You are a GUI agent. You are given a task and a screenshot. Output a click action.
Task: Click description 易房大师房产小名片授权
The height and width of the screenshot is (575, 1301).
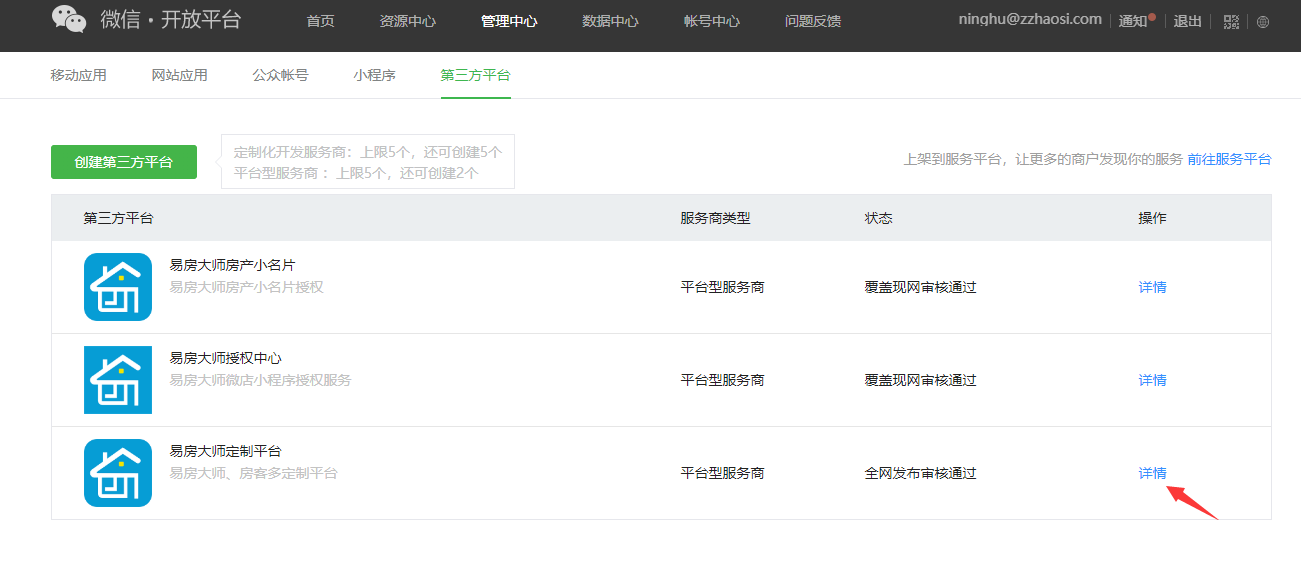tap(247, 287)
